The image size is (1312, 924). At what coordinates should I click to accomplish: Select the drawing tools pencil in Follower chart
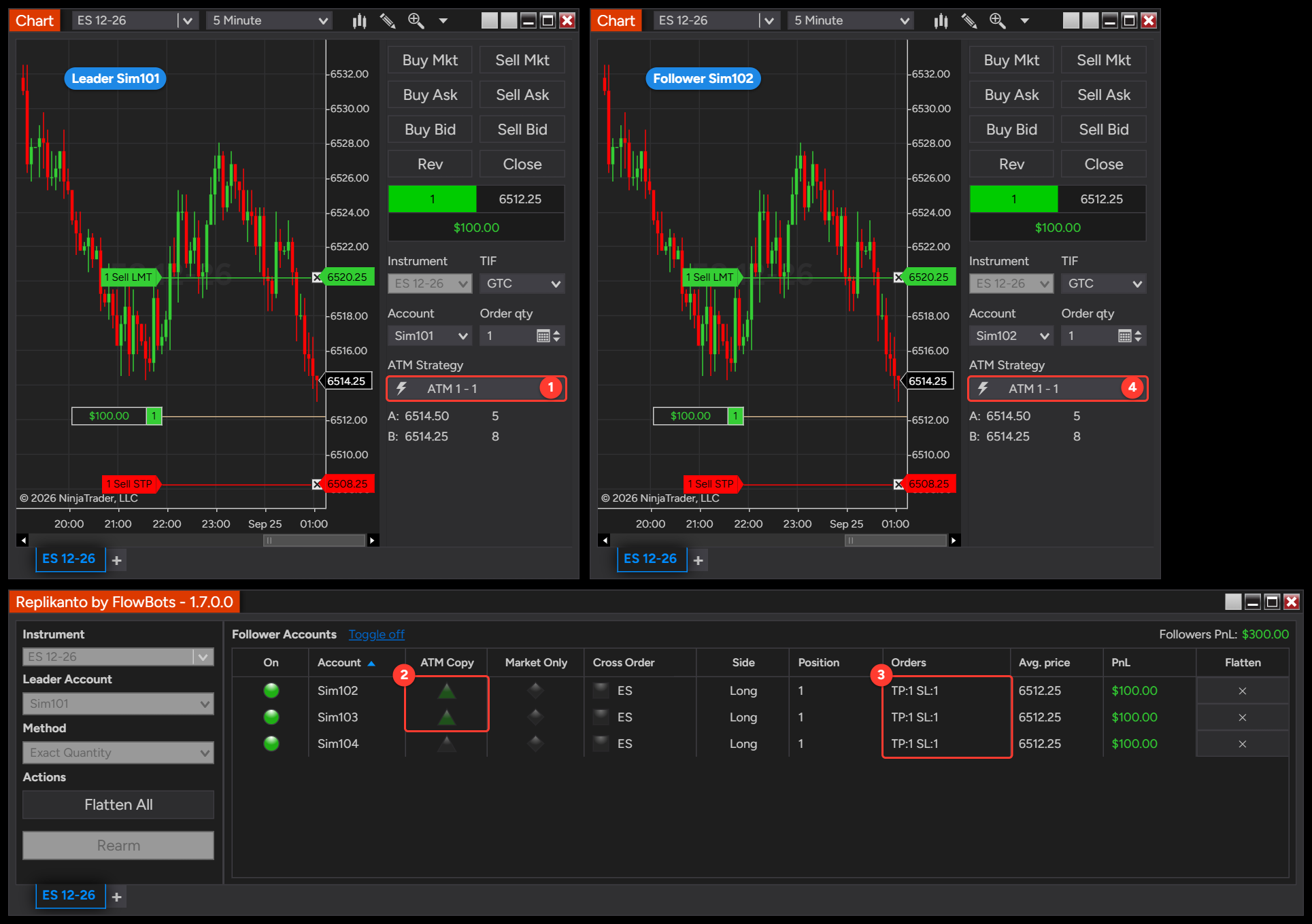(x=969, y=21)
